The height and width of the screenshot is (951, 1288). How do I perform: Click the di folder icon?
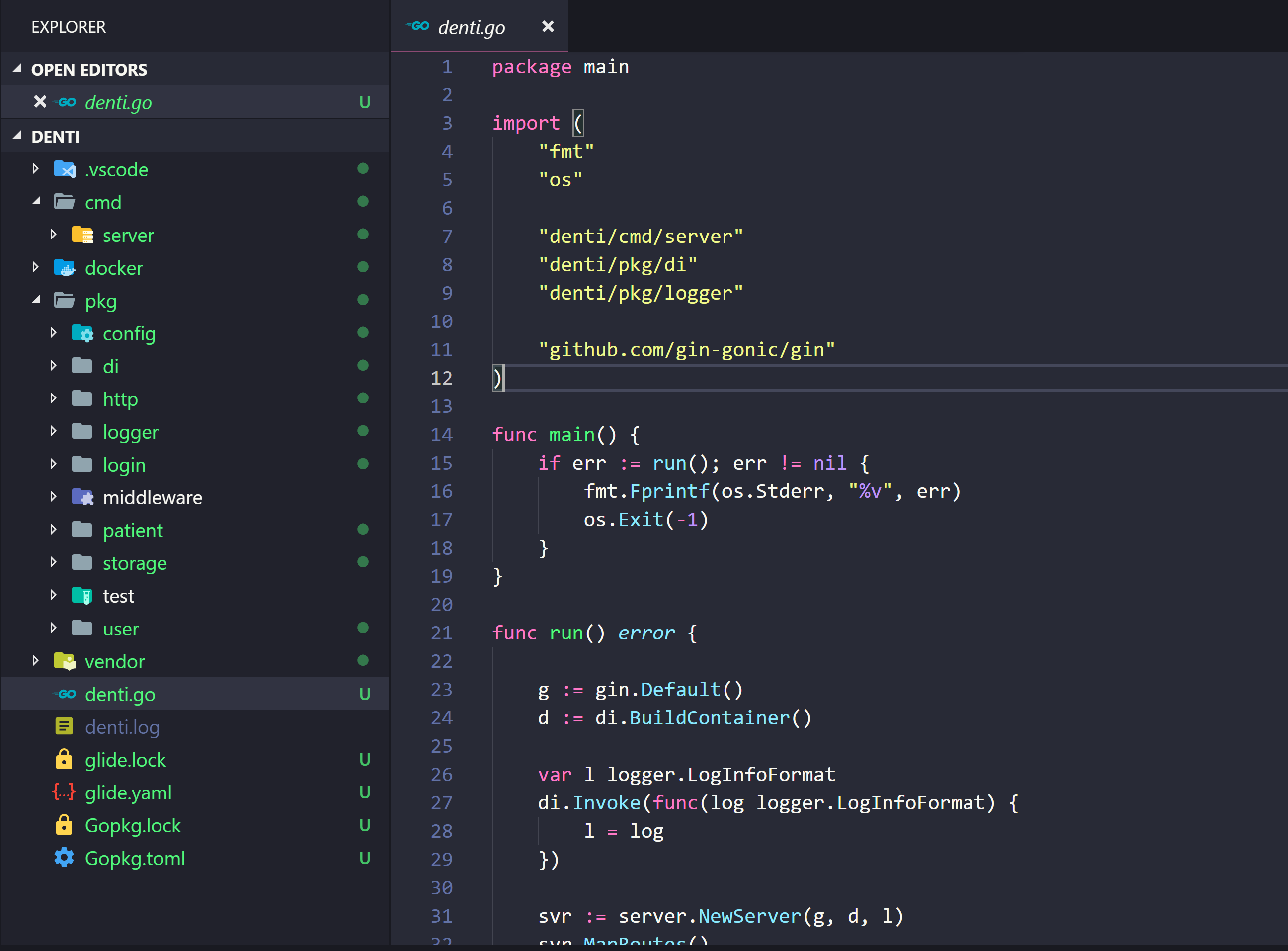coord(82,366)
